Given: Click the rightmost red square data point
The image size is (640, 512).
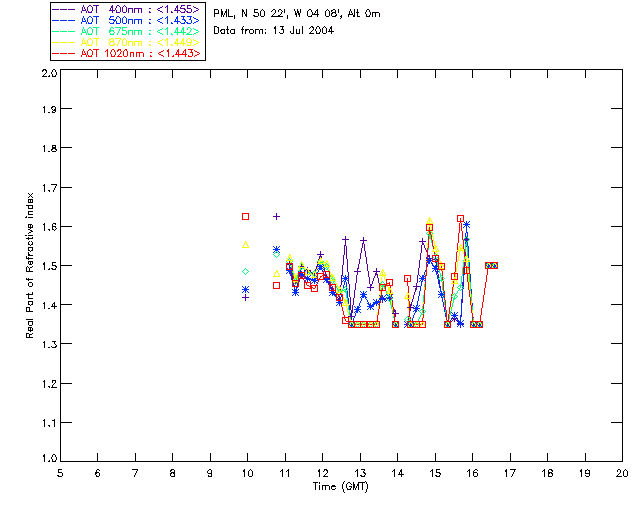Looking at the screenshot, I should click(x=494, y=265).
